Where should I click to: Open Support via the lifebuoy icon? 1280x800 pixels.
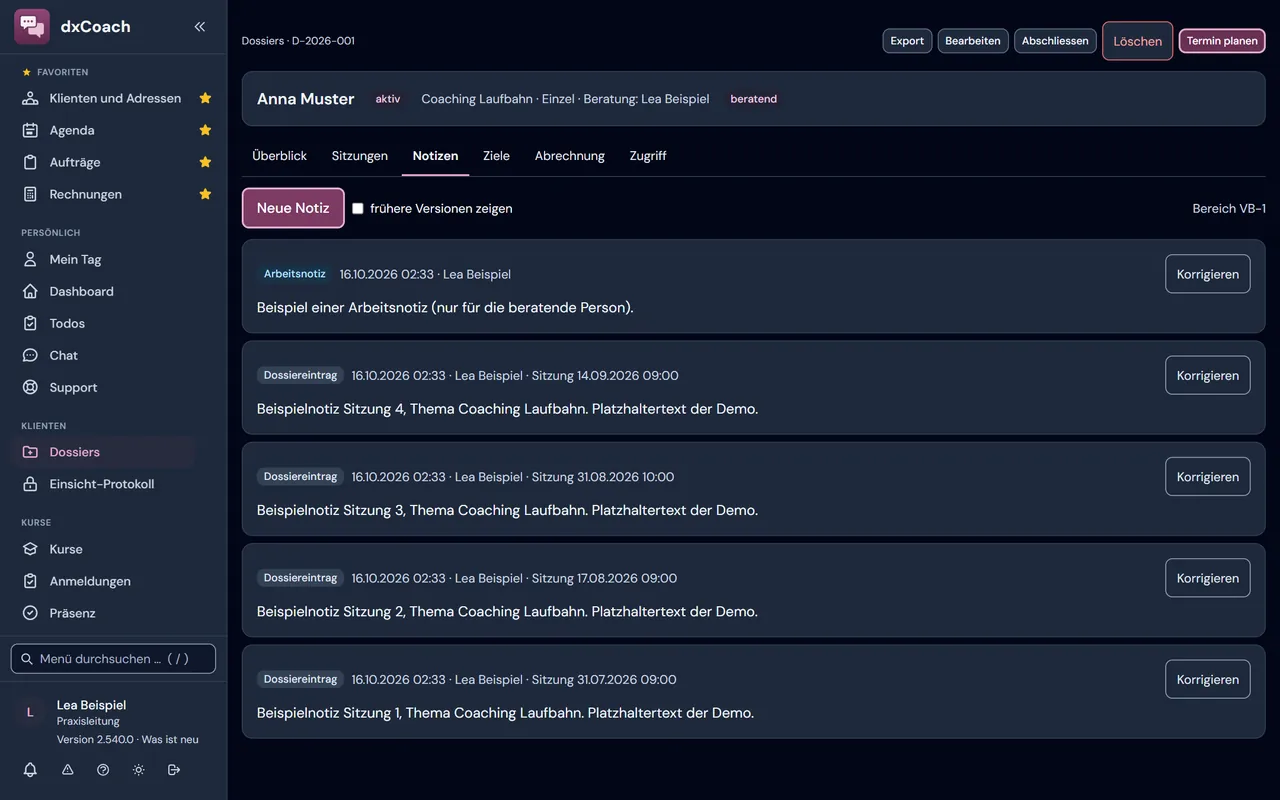click(x=30, y=387)
